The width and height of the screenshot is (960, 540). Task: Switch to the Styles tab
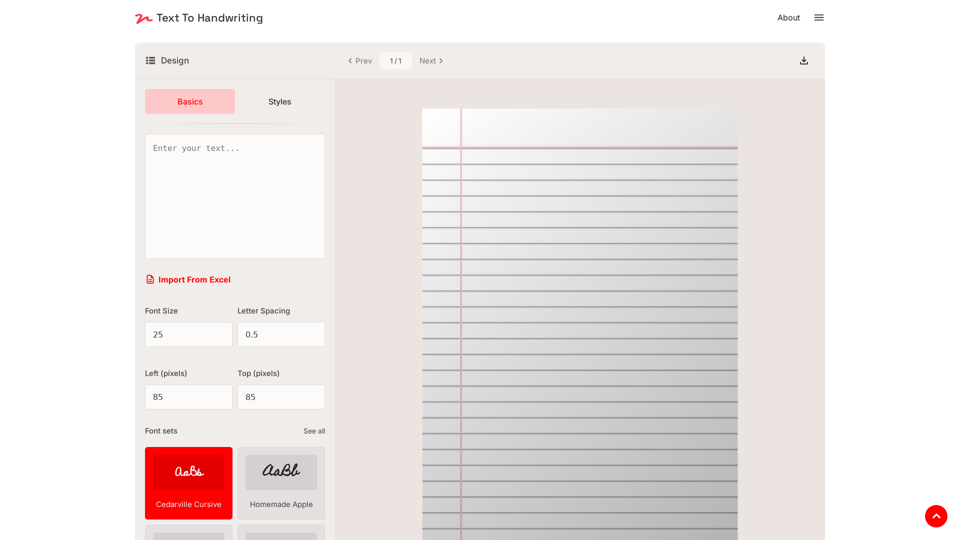(279, 102)
